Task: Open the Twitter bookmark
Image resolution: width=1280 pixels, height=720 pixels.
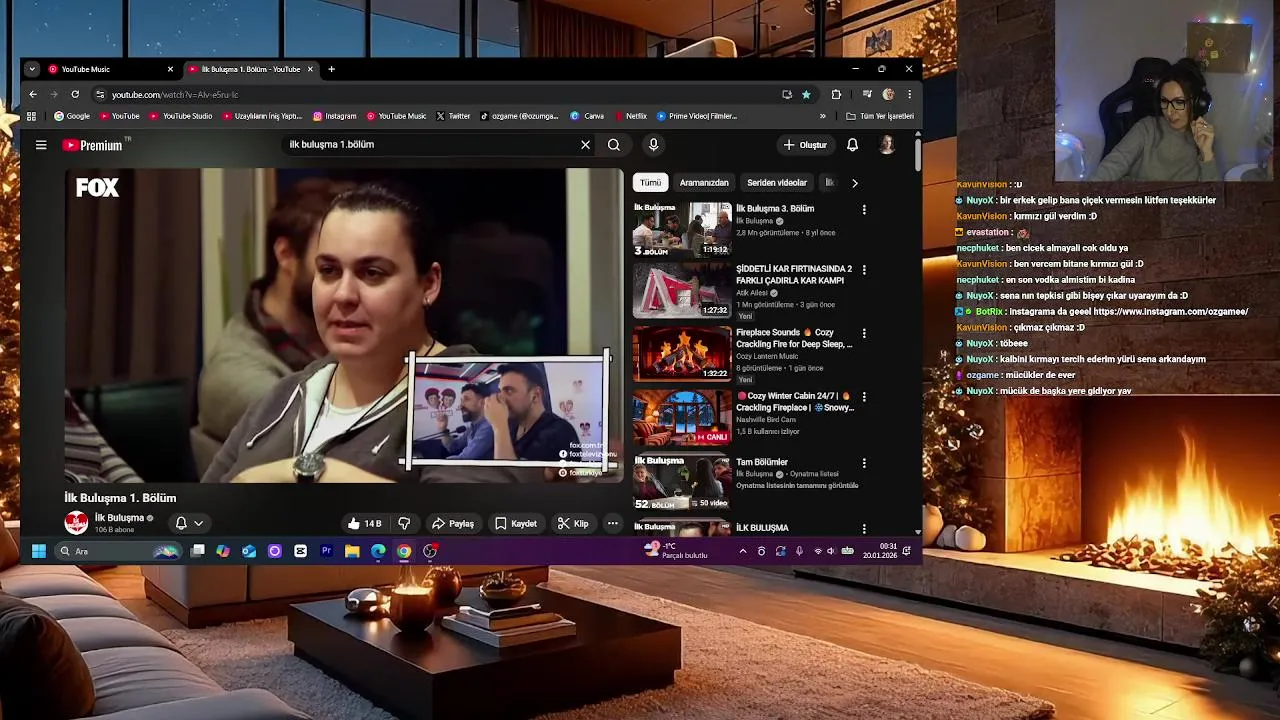Action: pyautogui.click(x=453, y=116)
